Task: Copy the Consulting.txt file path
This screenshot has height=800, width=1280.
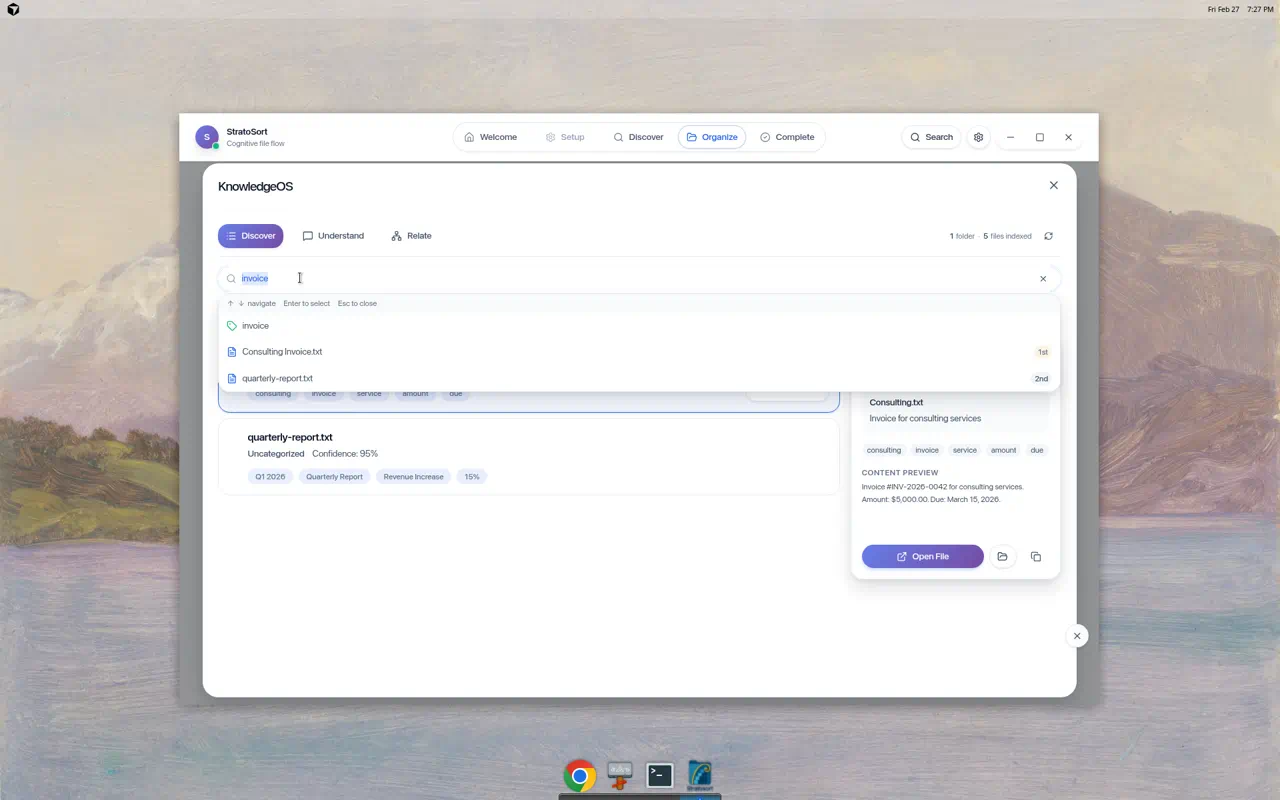Action: pos(1035,556)
